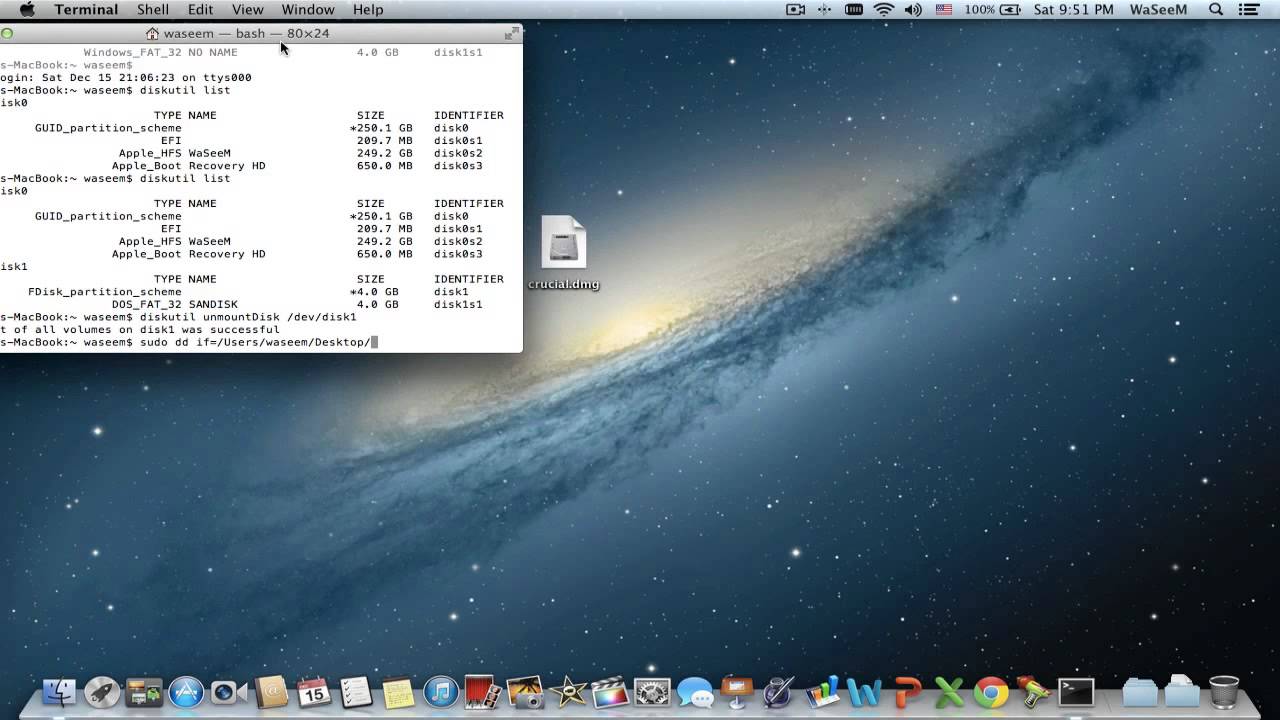Launch Keynote podium icon in Dock
Image resolution: width=1280 pixels, height=720 pixels.
[737, 691]
